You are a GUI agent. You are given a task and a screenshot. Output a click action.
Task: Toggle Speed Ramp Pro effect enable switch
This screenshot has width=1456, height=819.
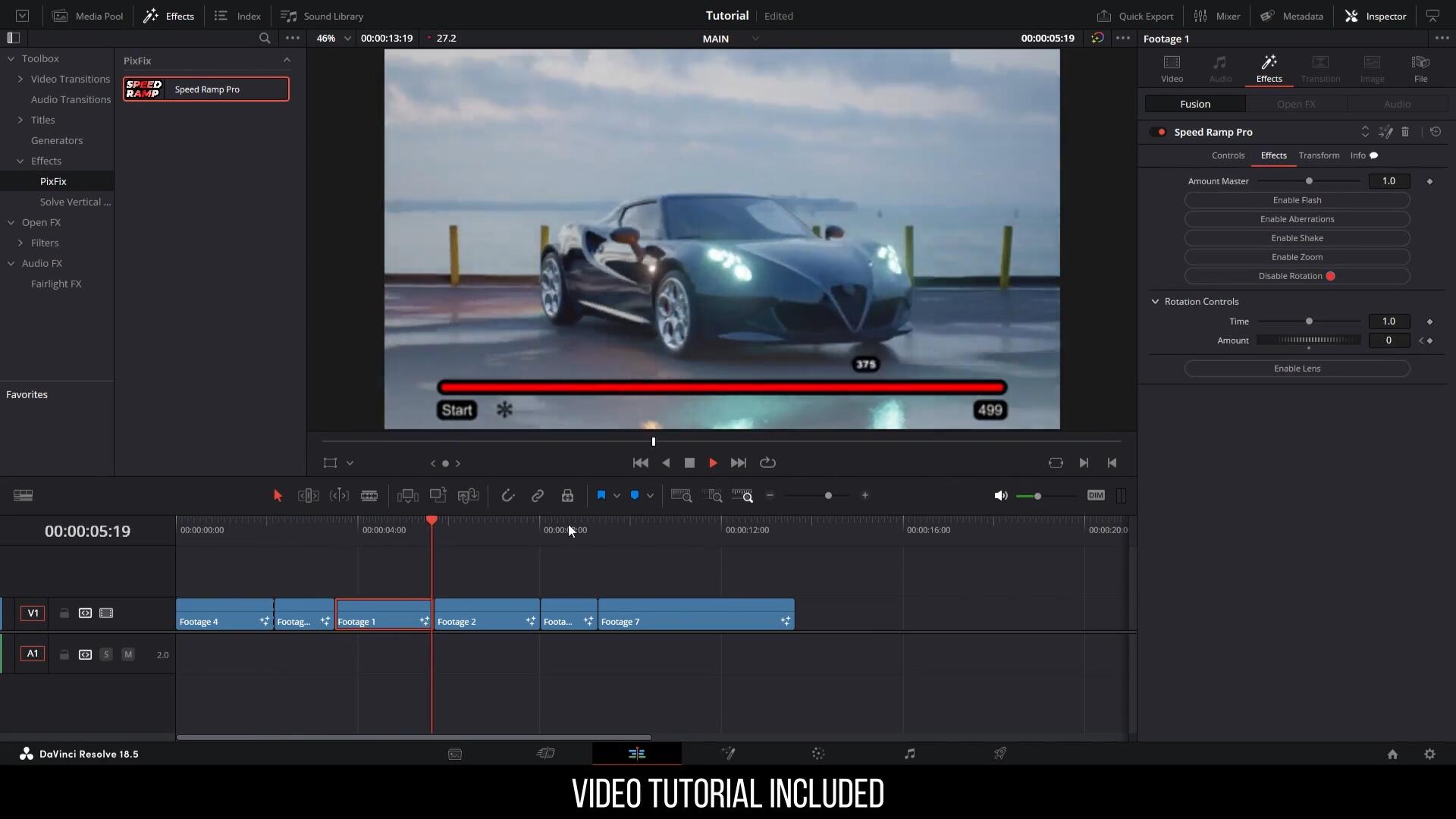click(1158, 132)
